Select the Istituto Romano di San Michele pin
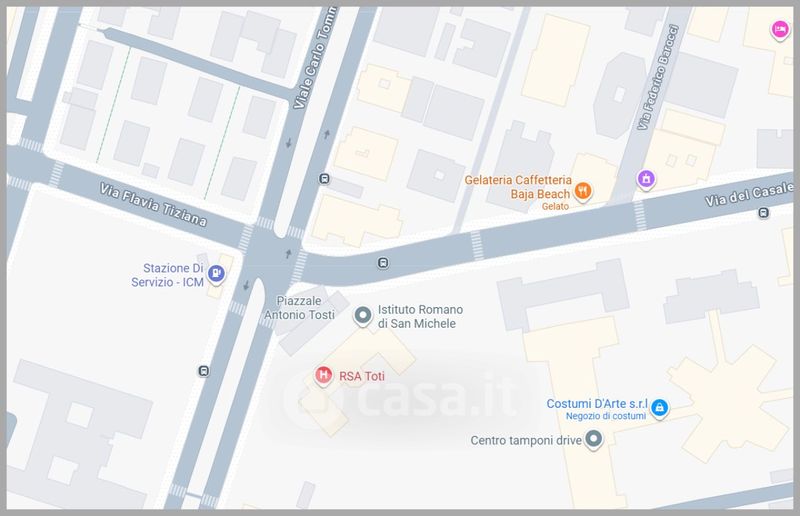Viewport: 800px width, 516px height. (363, 316)
